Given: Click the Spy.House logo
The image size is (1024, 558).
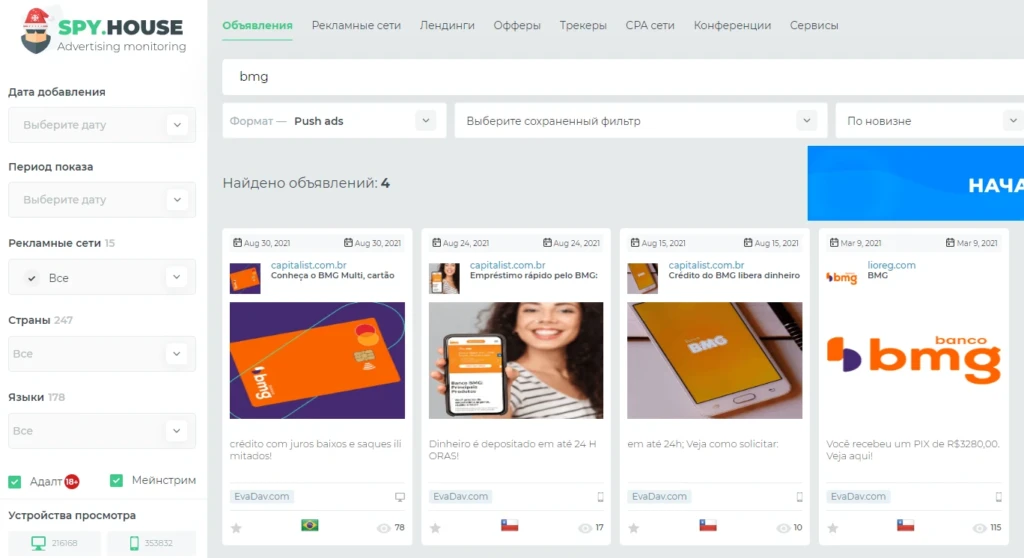Looking at the screenshot, I should click(103, 31).
